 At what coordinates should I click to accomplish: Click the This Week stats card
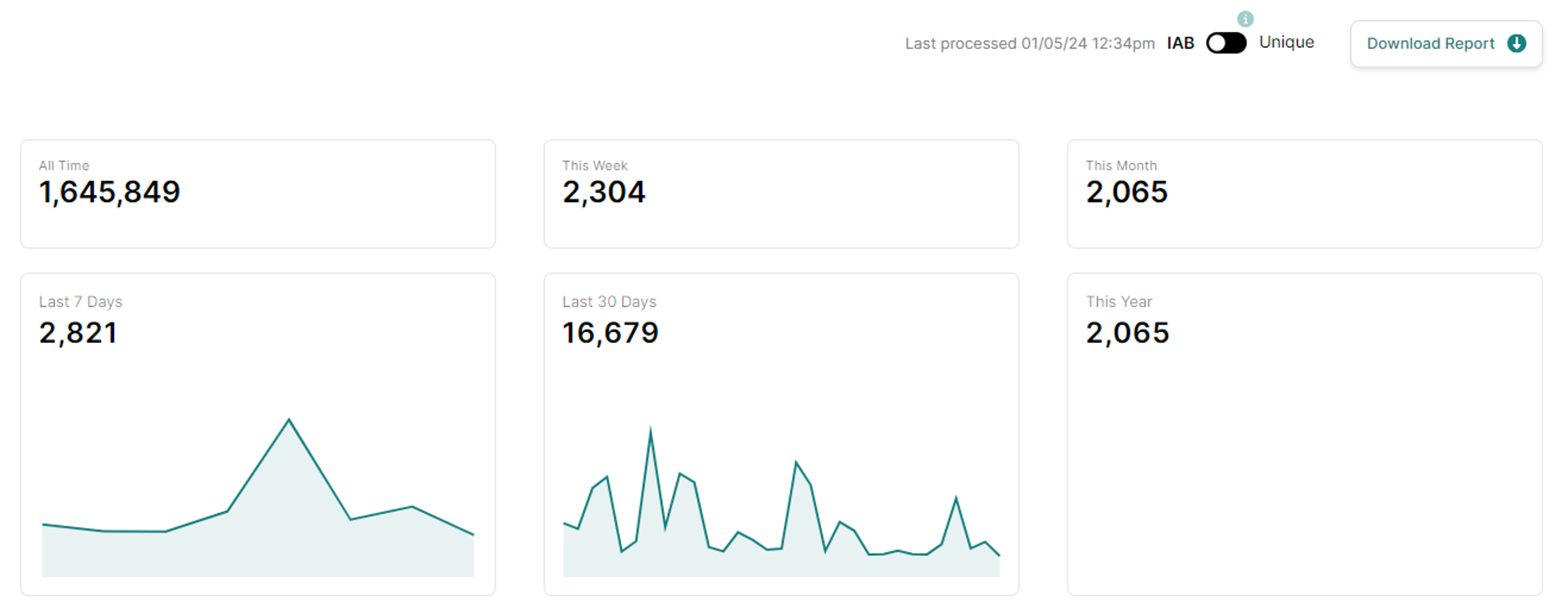point(781,193)
